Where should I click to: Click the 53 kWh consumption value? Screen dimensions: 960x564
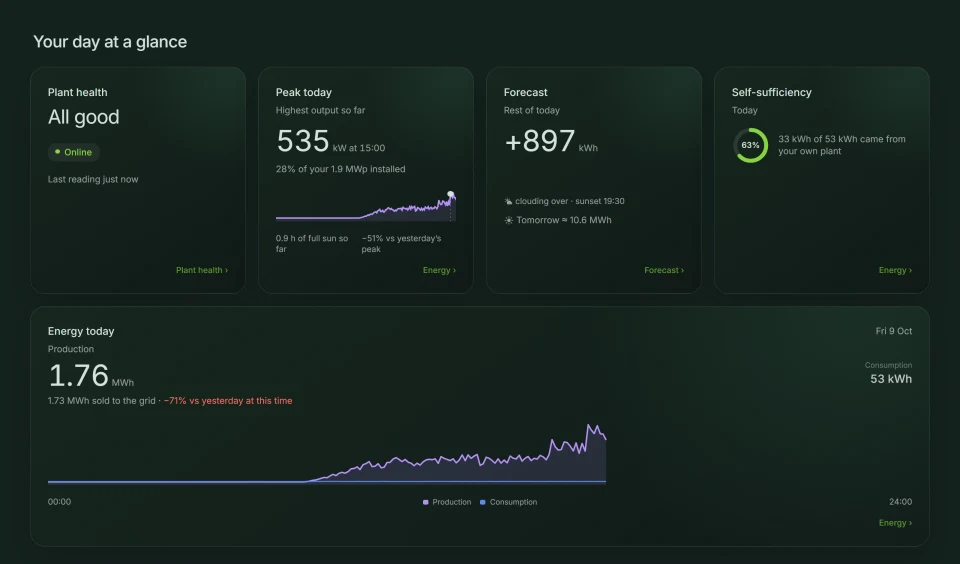pyautogui.click(x=891, y=379)
